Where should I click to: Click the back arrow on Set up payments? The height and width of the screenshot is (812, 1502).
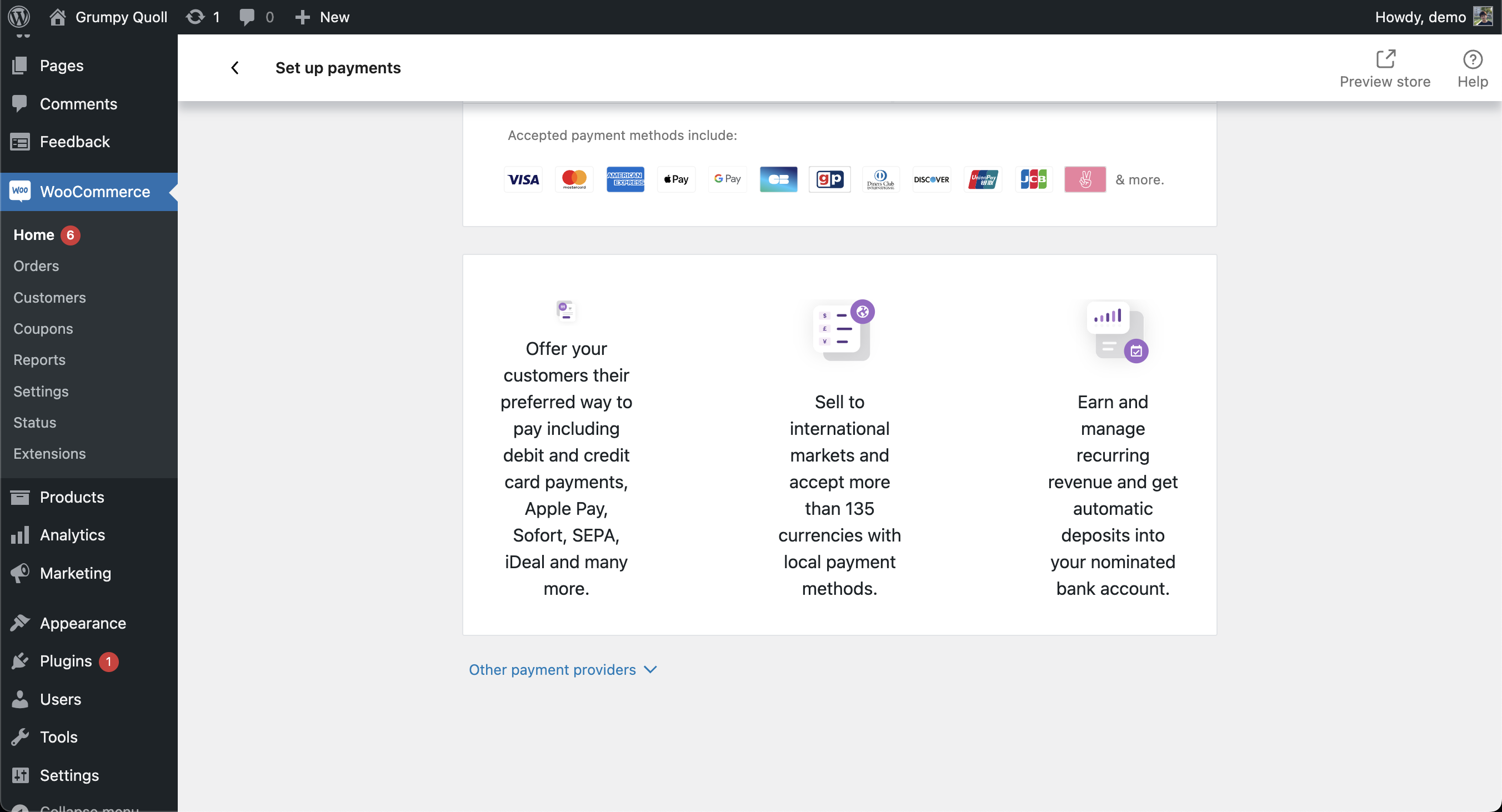pos(233,67)
